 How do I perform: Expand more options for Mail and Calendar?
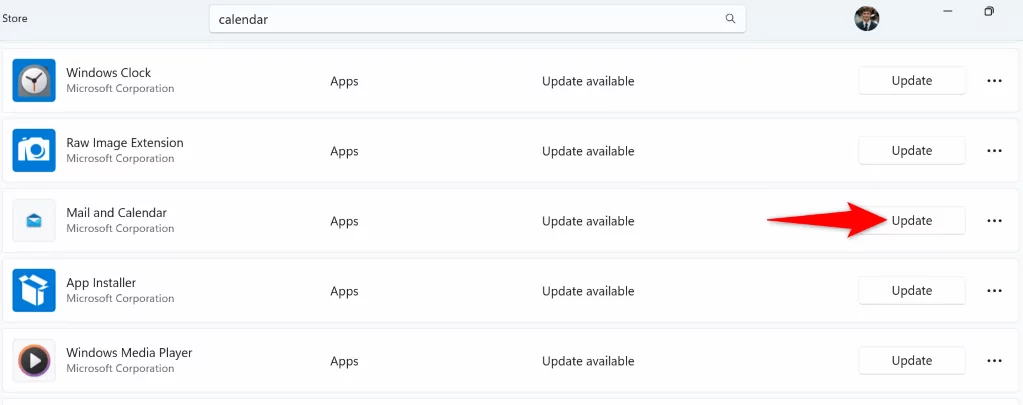pos(994,221)
